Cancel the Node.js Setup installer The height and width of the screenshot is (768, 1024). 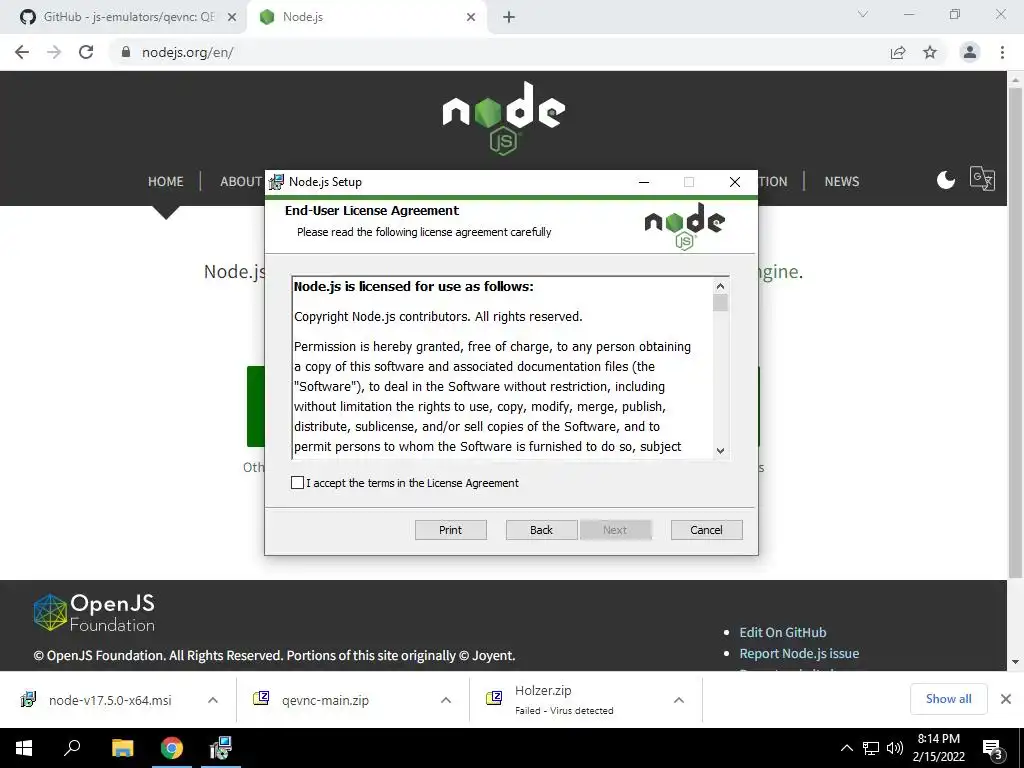point(707,530)
